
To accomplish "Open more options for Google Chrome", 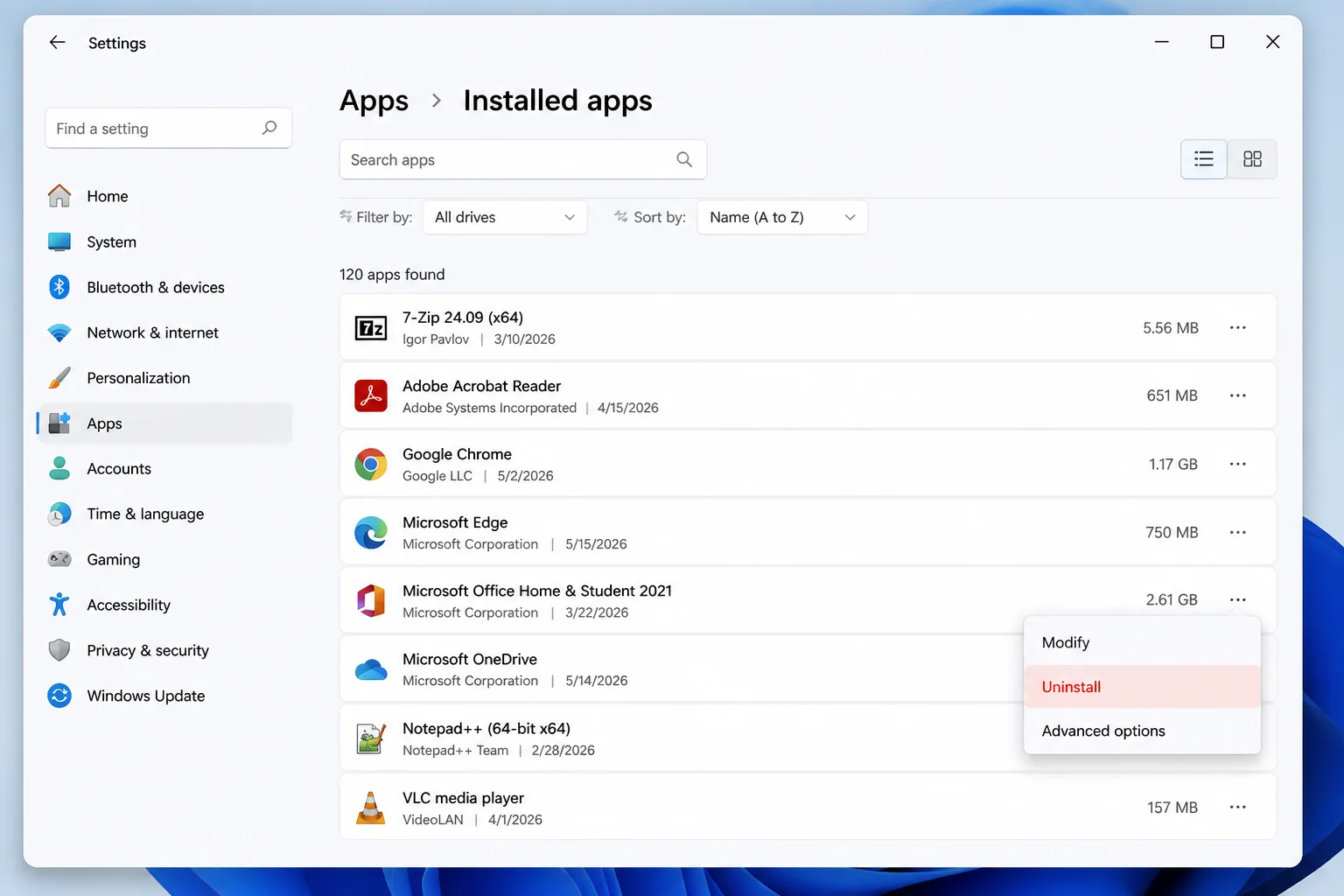I will pos(1237,464).
